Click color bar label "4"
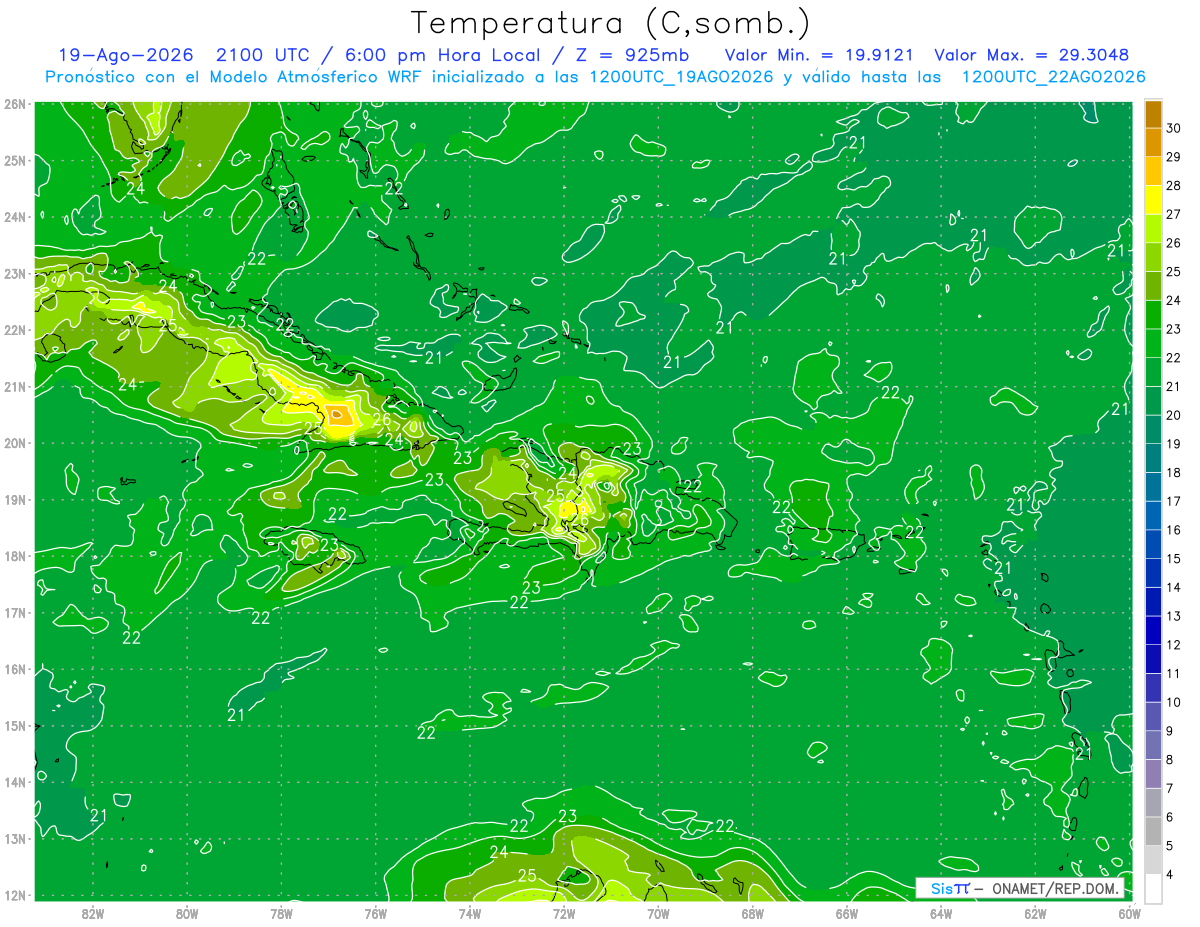The height and width of the screenshot is (927, 1200). pos(1171,874)
